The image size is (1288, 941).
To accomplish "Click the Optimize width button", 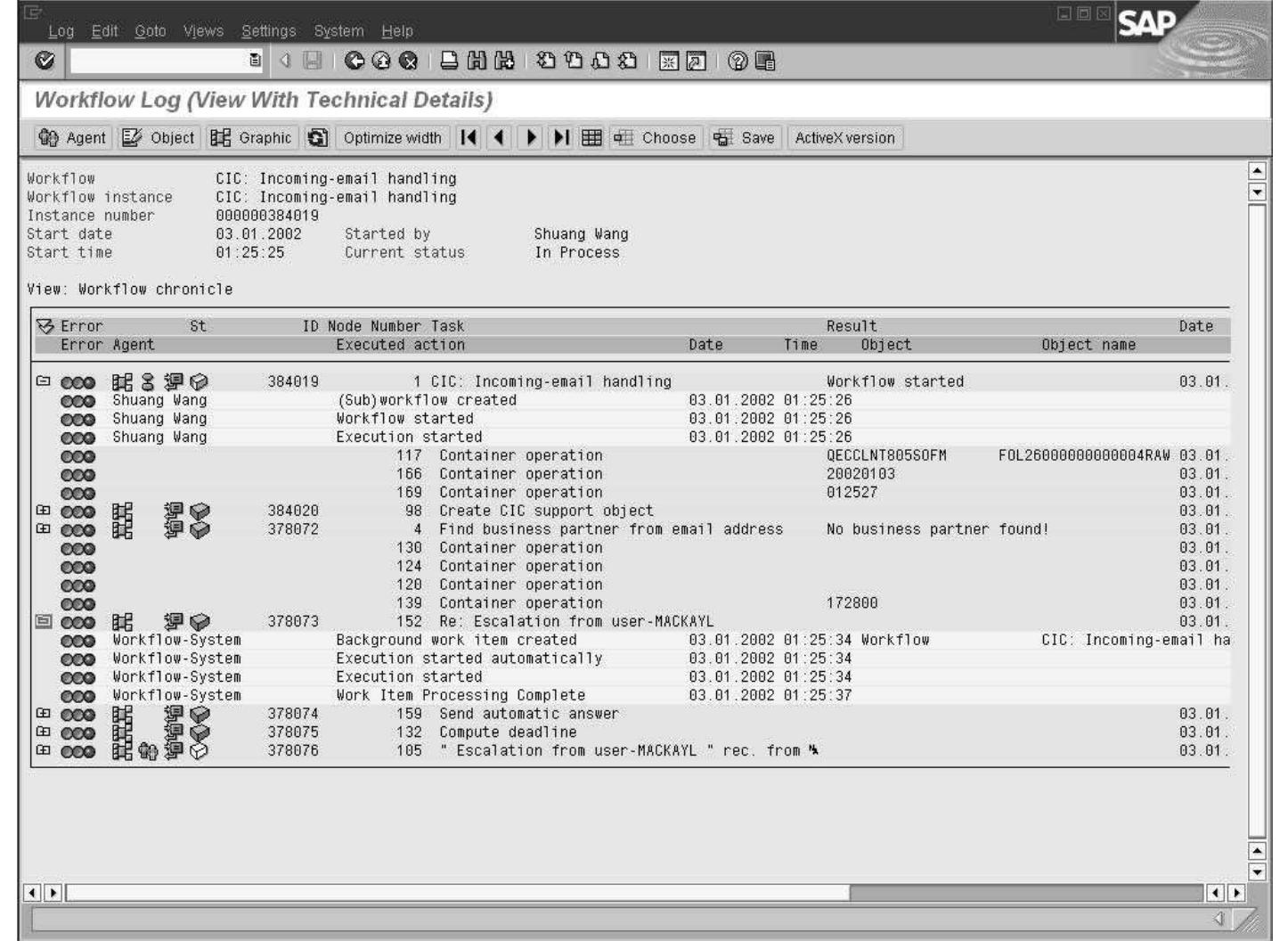I will 392,138.
